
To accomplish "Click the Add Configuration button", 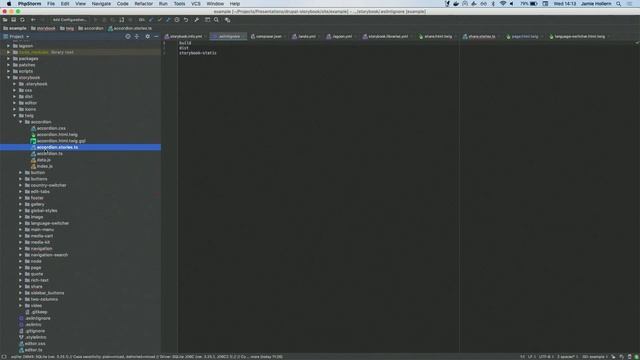I will [x=70, y=20].
